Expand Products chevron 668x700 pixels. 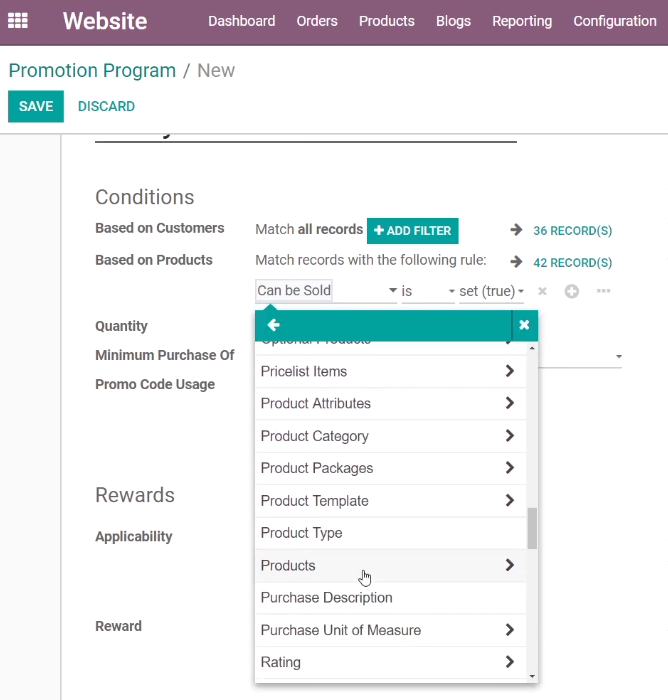tap(509, 565)
